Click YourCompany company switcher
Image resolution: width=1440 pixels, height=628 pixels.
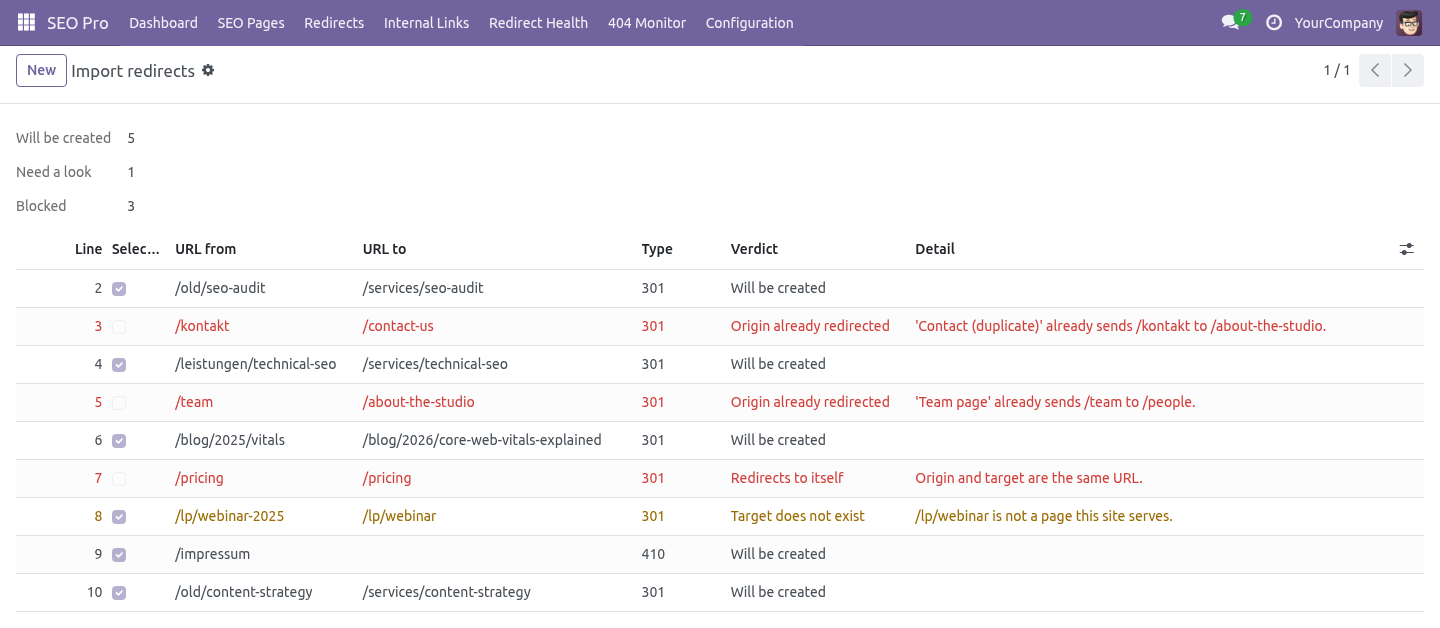pyautogui.click(x=1339, y=22)
